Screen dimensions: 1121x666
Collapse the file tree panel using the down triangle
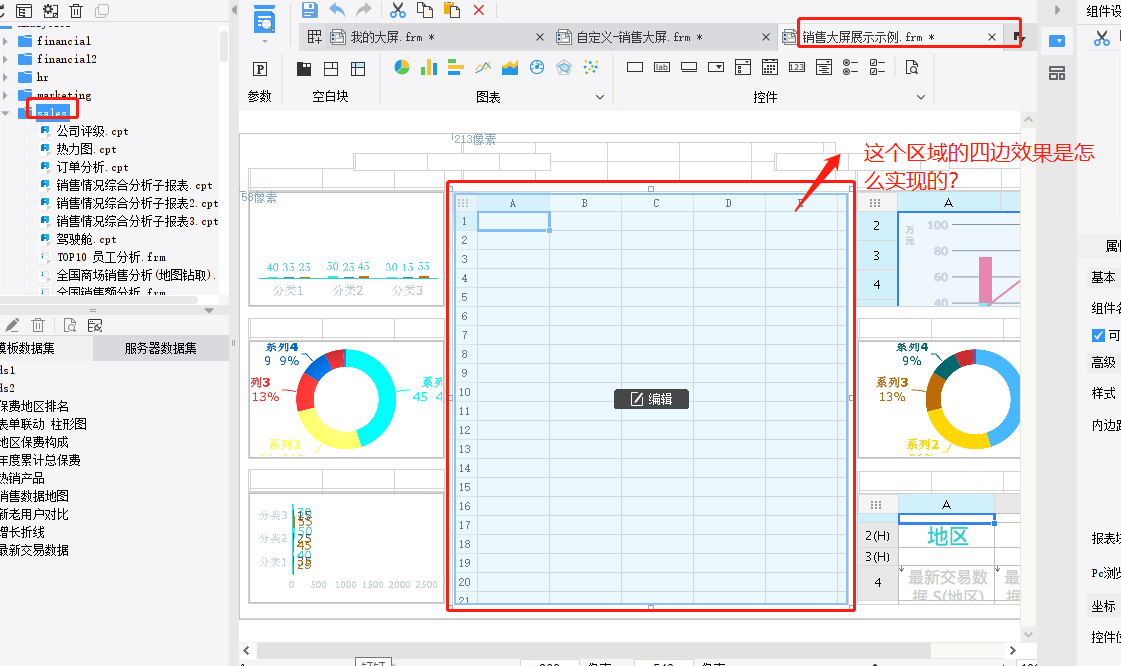pyautogui.click(x=209, y=310)
